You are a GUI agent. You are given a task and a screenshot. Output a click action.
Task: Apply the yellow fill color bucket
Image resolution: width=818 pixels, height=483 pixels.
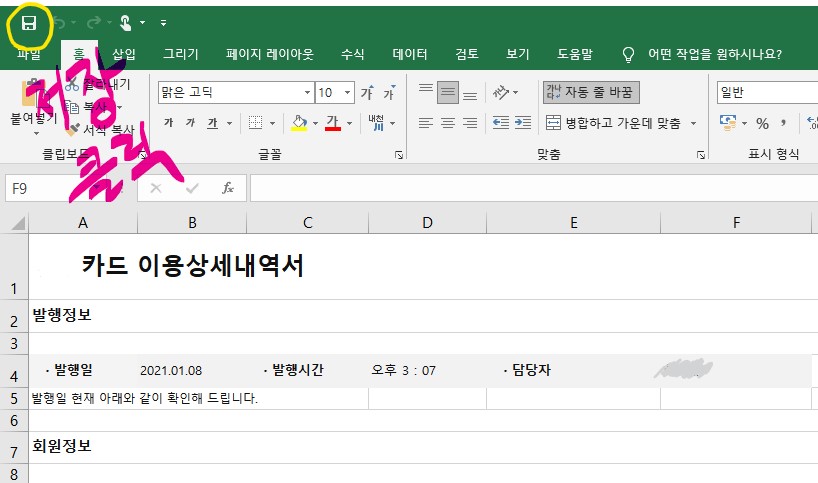[x=299, y=123]
